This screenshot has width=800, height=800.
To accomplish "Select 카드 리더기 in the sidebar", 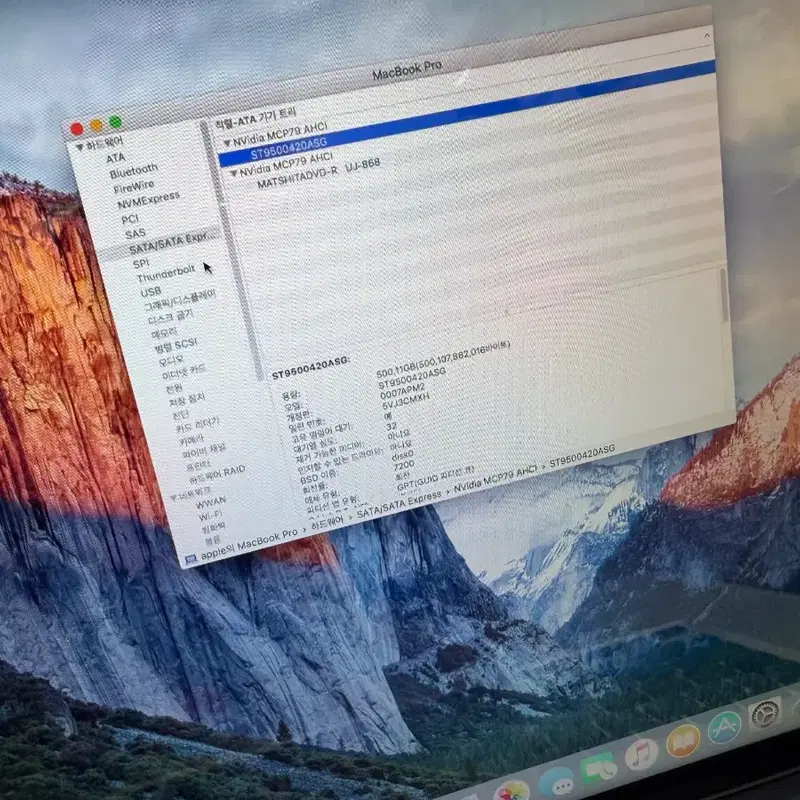I will 197,426.
